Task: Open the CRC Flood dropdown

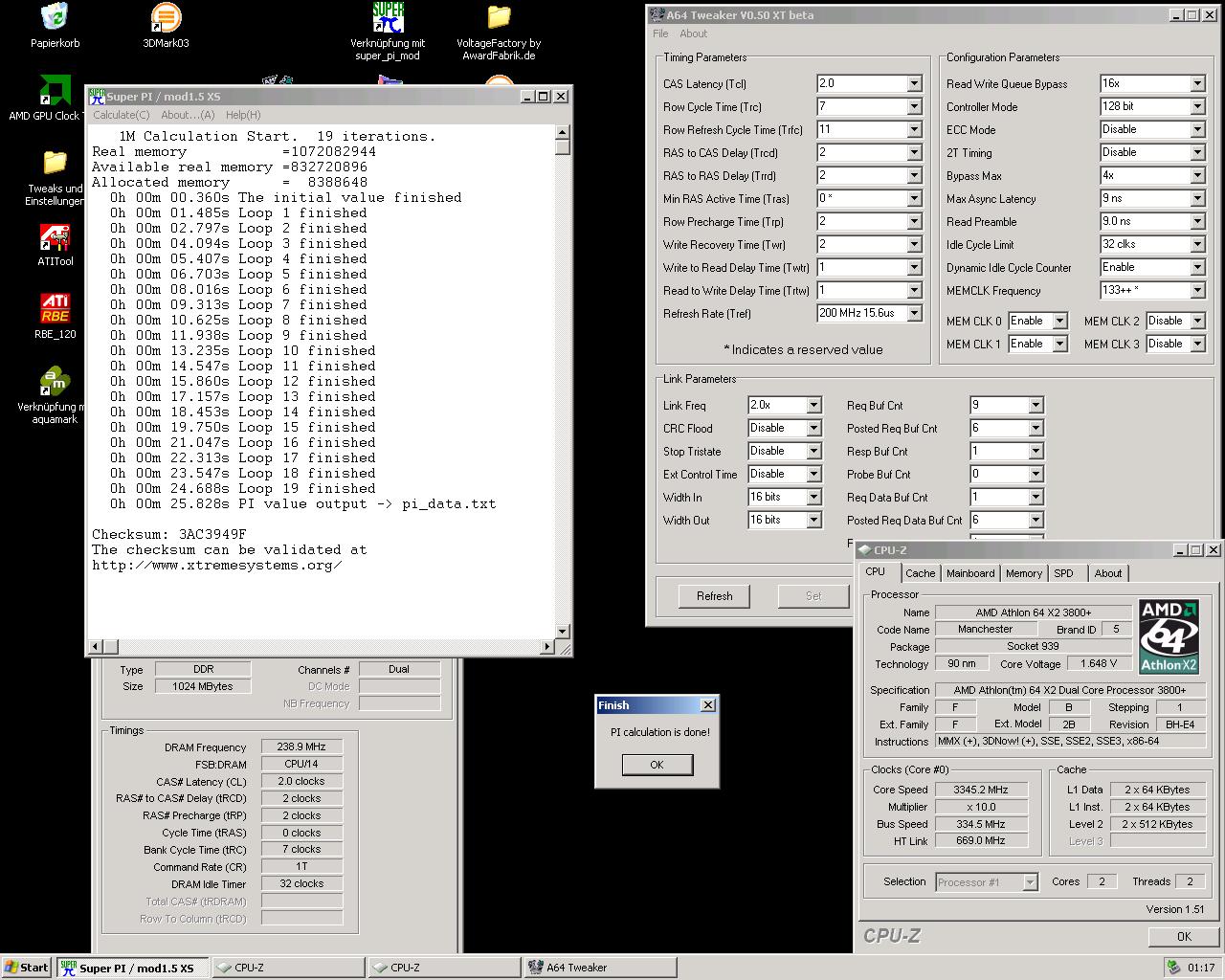Action: [x=813, y=429]
